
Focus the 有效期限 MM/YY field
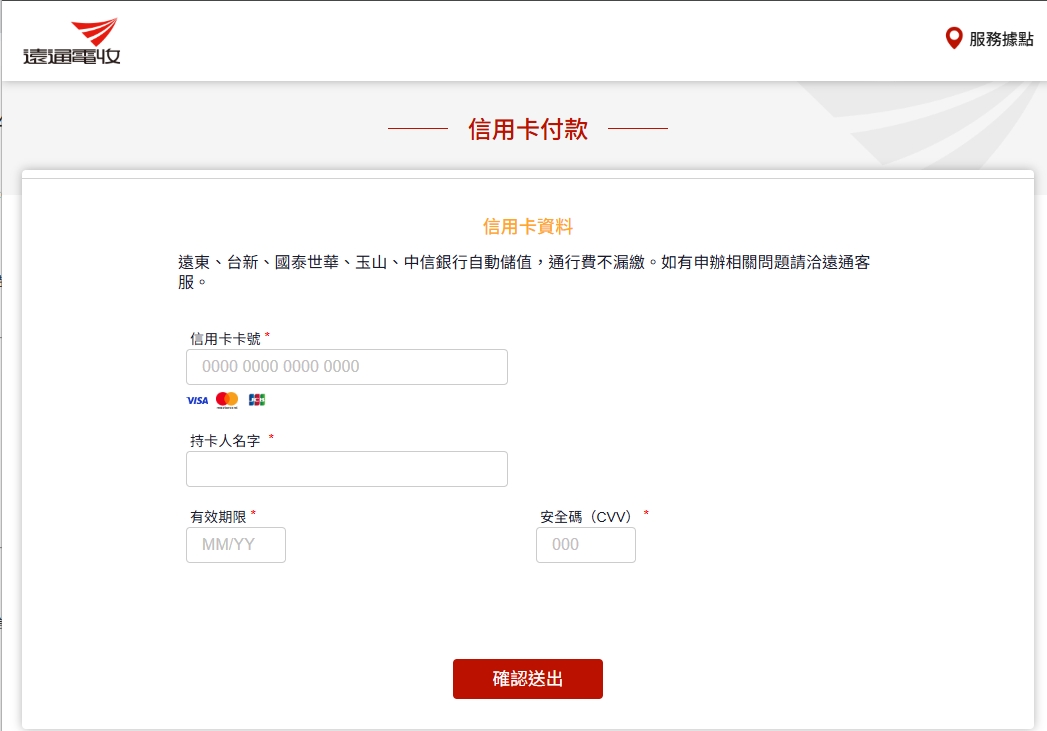pyautogui.click(x=236, y=545)
